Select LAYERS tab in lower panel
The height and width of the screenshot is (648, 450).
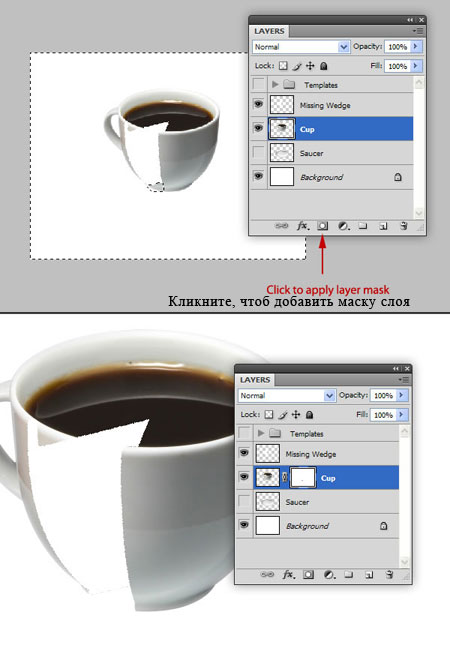pos(255,380)
